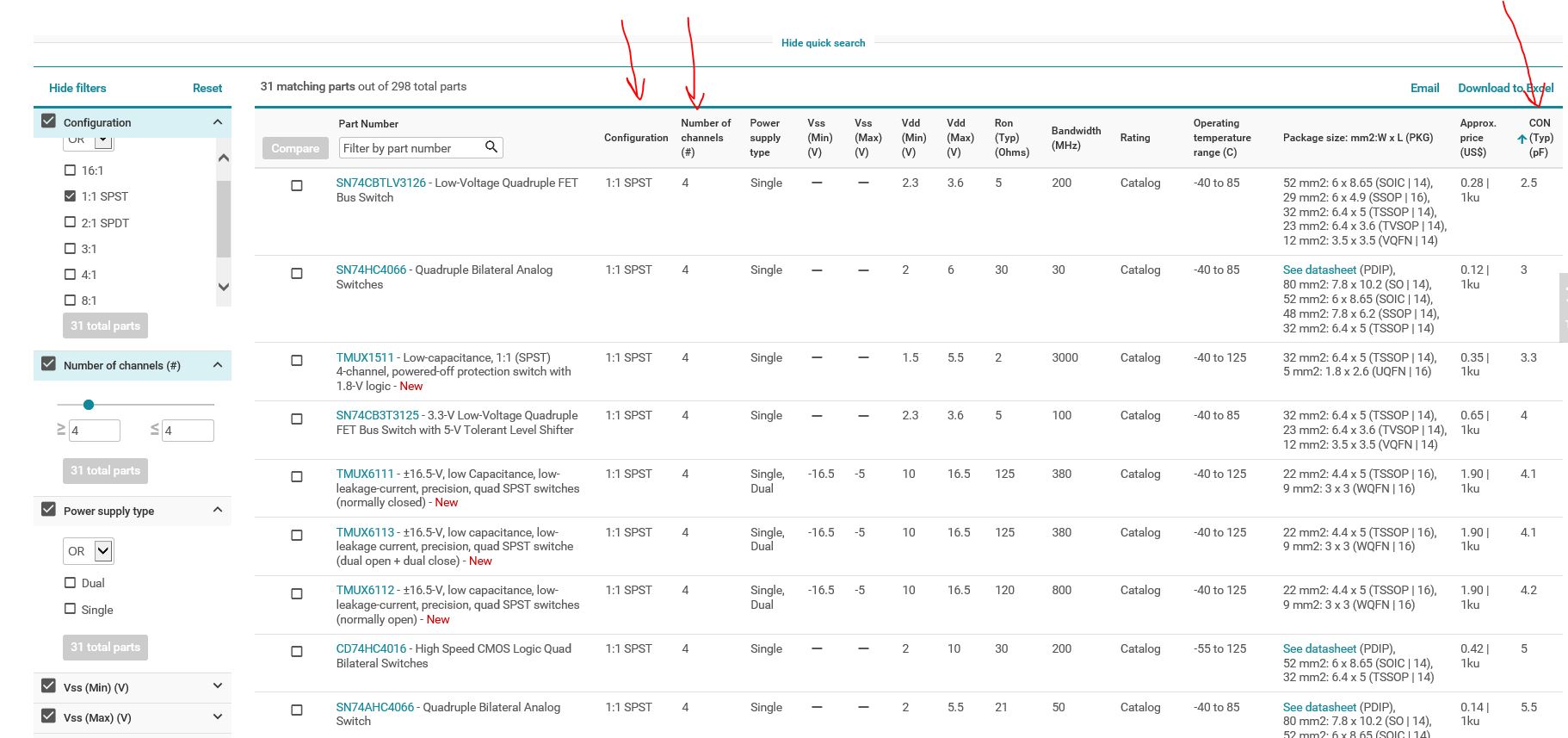Open the OR dropdown under Power supply type
Image resolution: width=1568 pixels, height=738 pixels.
click(90, 551)
